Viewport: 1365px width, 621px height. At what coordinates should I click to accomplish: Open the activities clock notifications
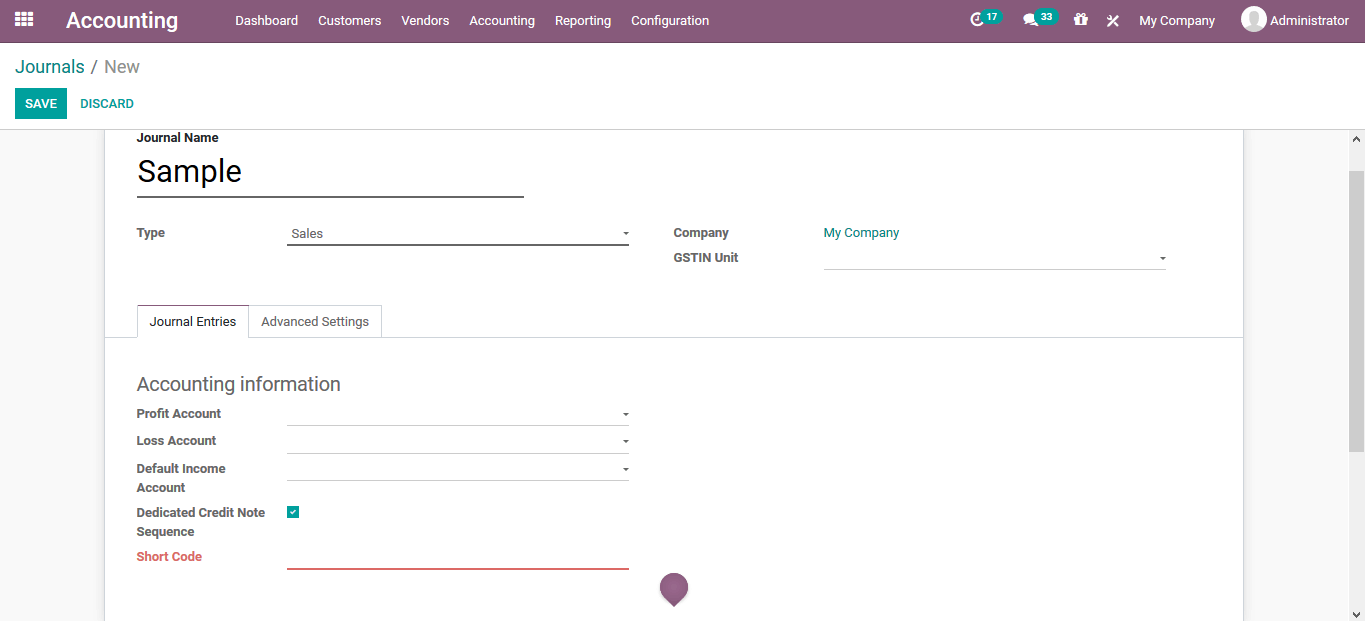tap(980, 18)
